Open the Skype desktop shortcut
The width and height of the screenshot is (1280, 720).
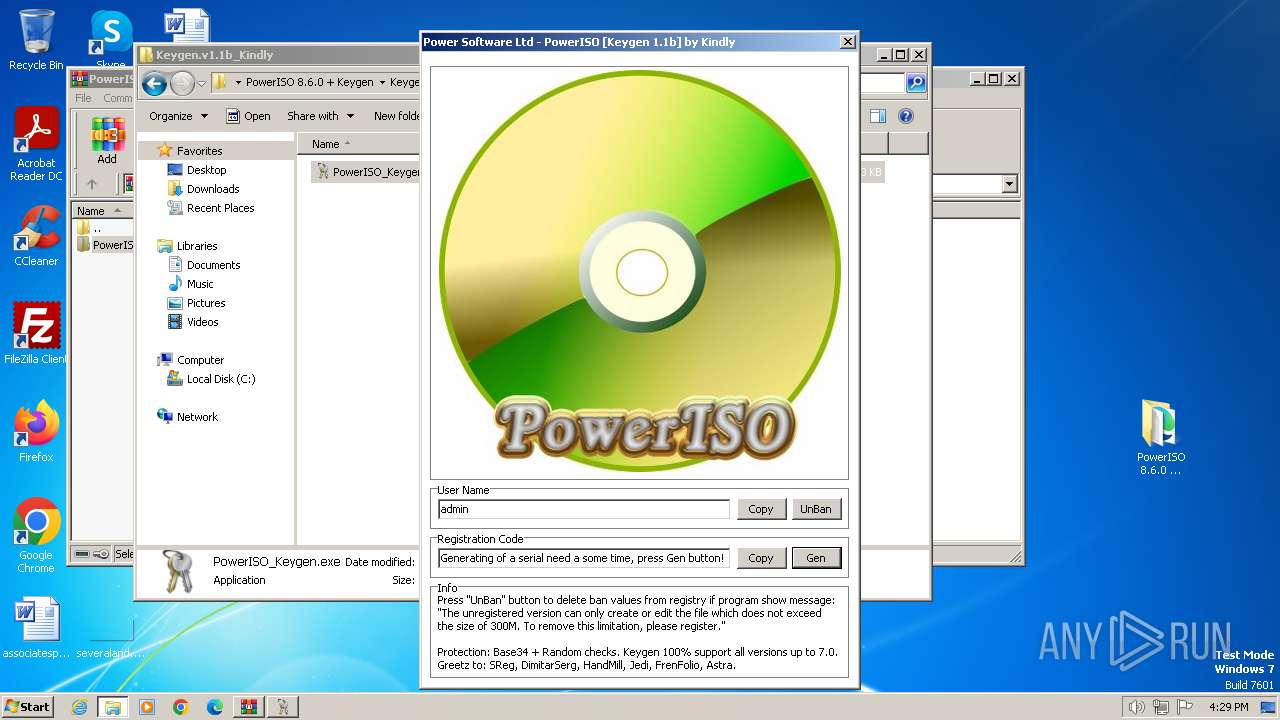(110, 40)
